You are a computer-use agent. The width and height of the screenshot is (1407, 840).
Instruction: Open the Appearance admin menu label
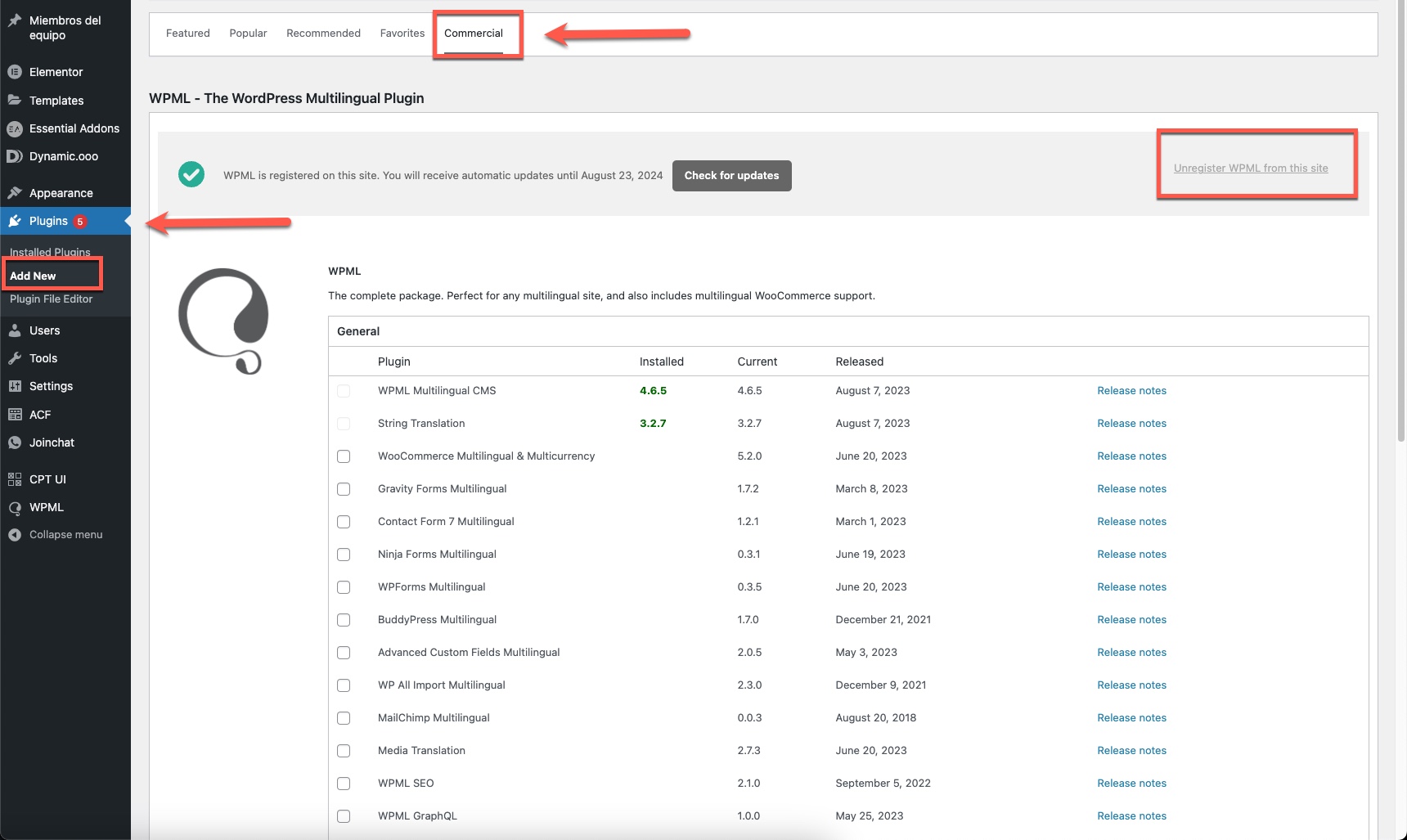[61, 193]
